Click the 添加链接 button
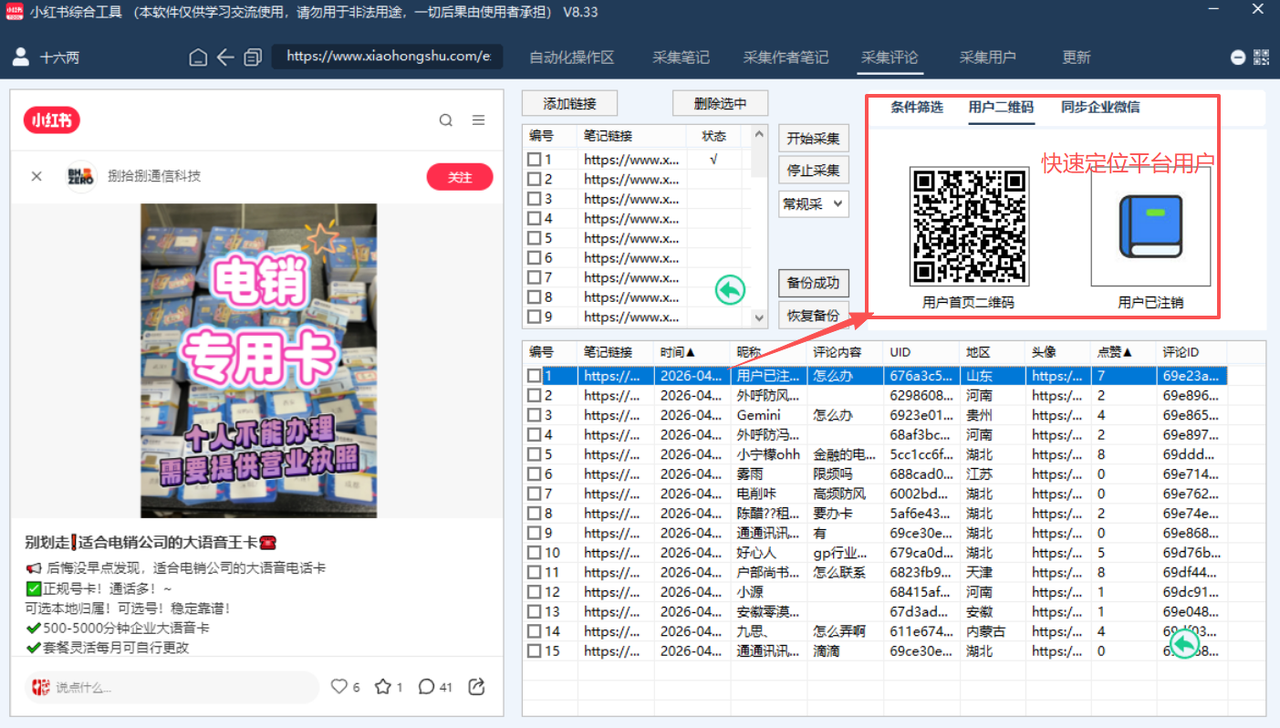1280x728 pixels. click(x=569, y=104)
